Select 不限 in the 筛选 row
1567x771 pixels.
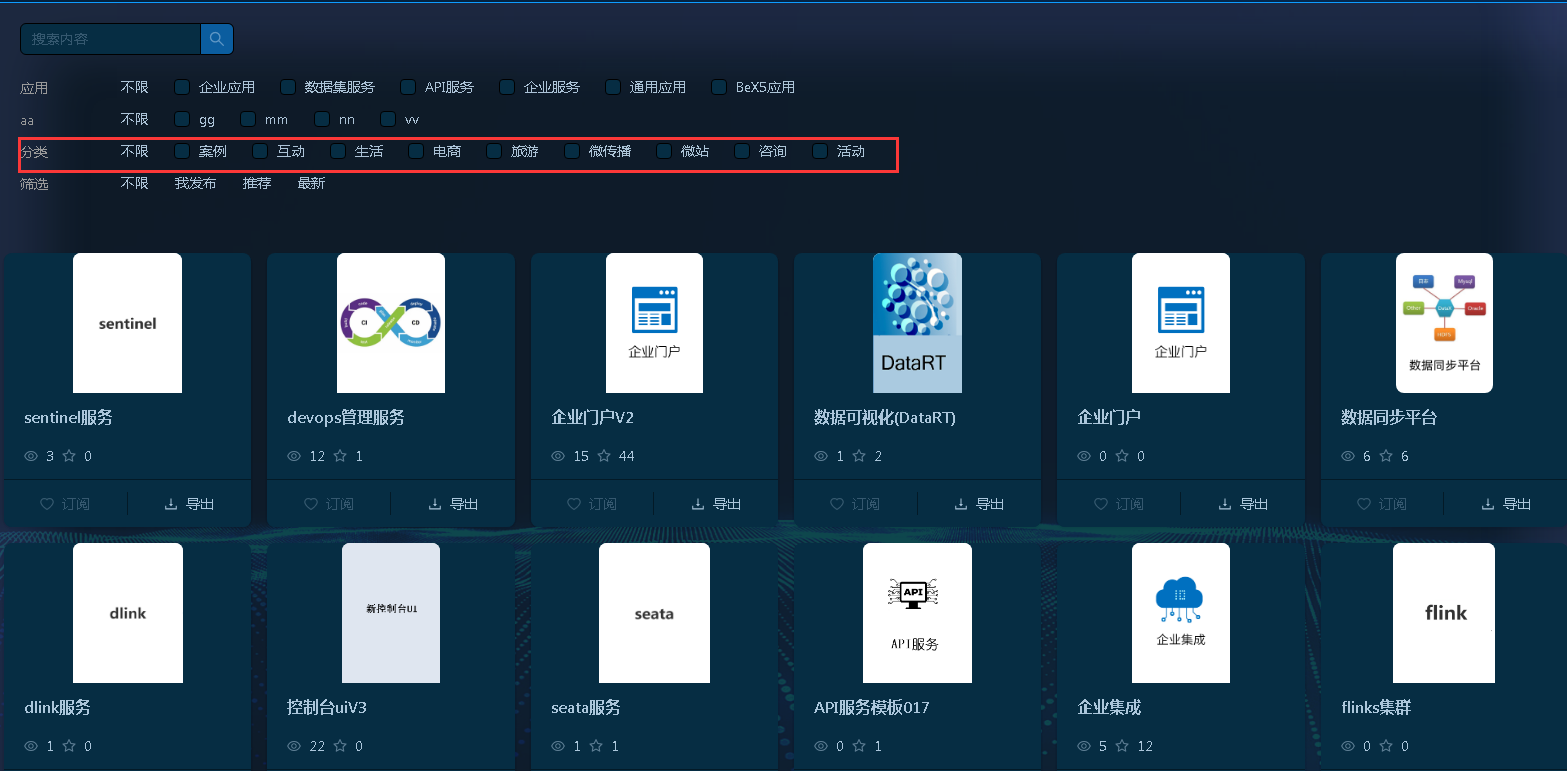click(135, 183)
